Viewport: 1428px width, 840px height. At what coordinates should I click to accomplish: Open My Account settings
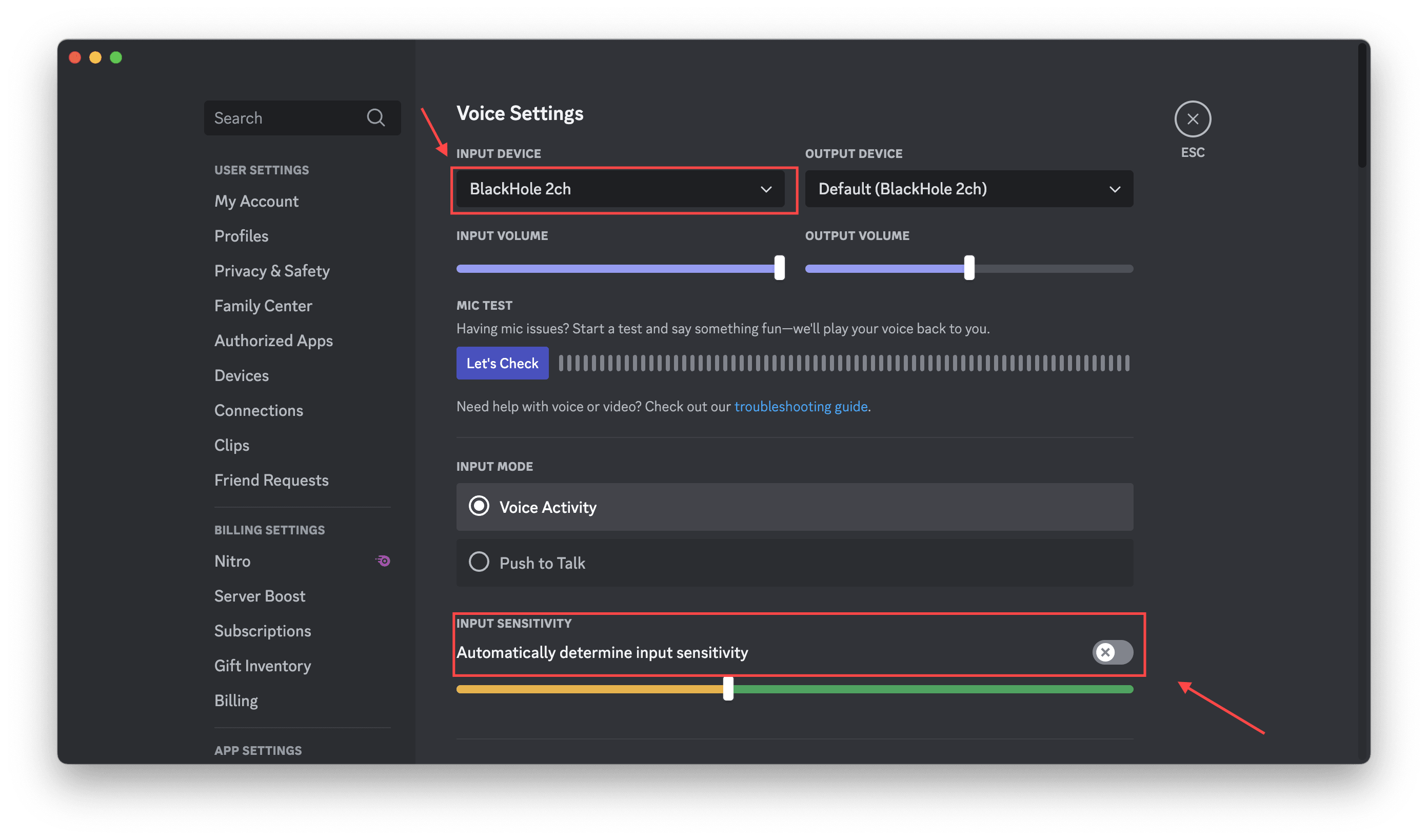coord(256,201)
